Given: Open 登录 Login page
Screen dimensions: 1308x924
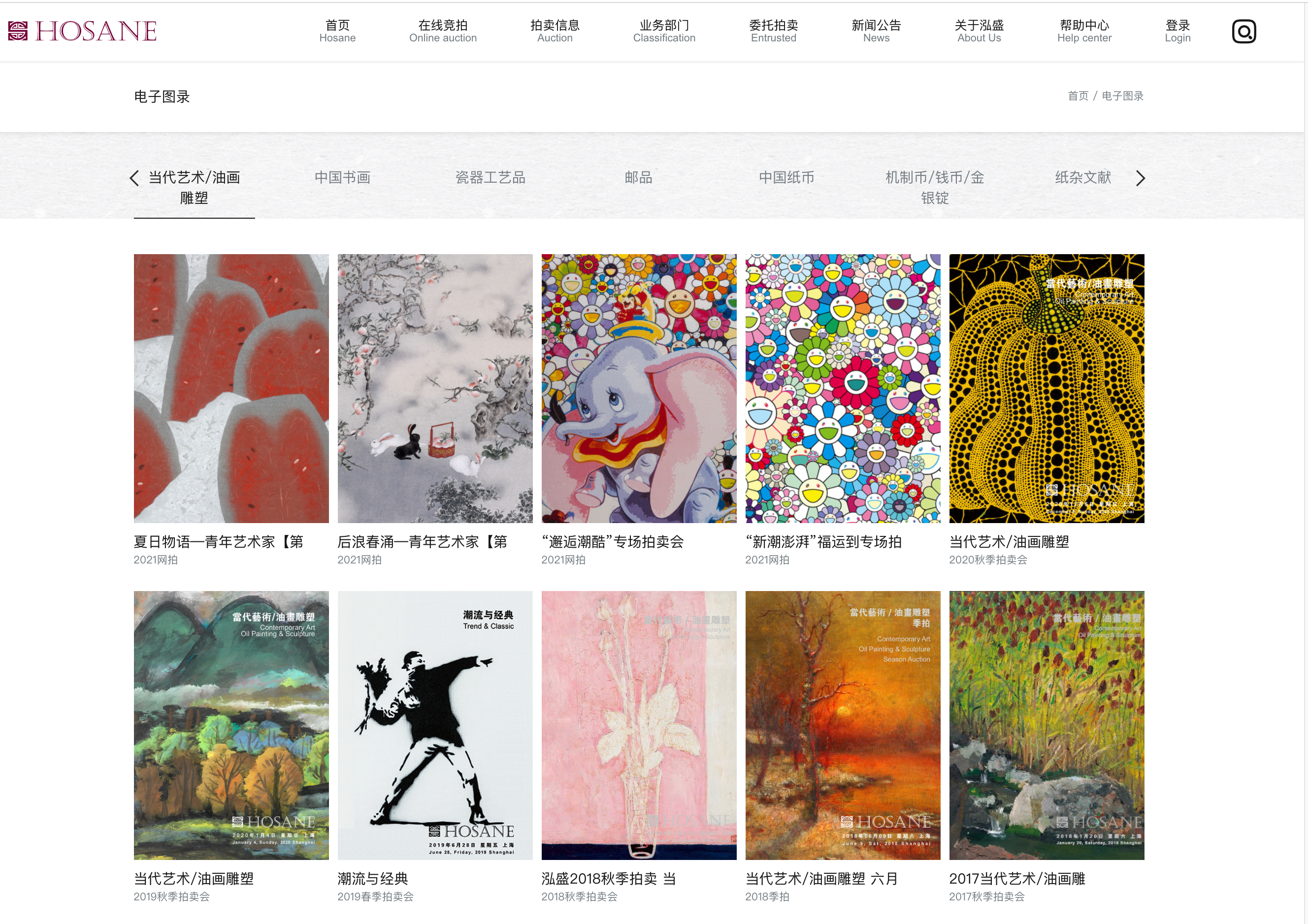Looking at the screenshot, I should pyautogui.click(x=1177, y=32).
